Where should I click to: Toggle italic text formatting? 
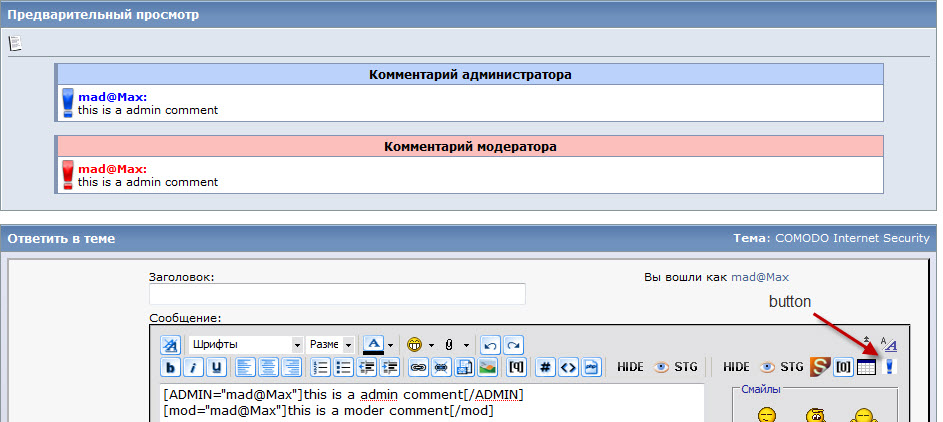point(193,367)
